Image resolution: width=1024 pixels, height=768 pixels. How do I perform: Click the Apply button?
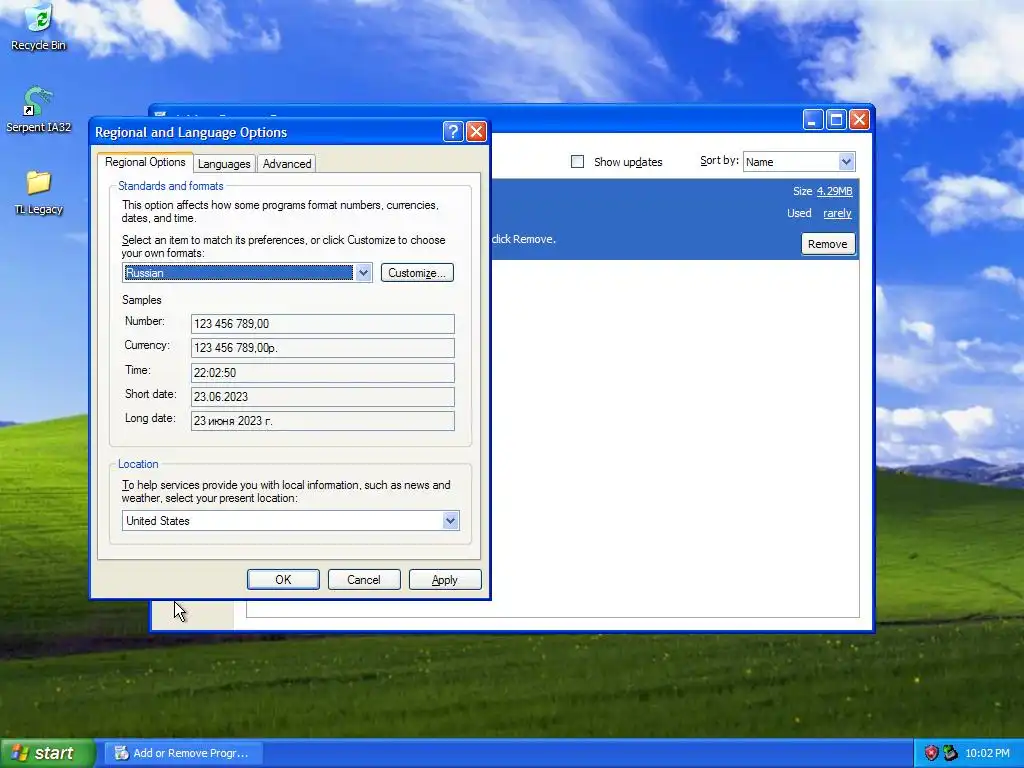click(445, 579)
